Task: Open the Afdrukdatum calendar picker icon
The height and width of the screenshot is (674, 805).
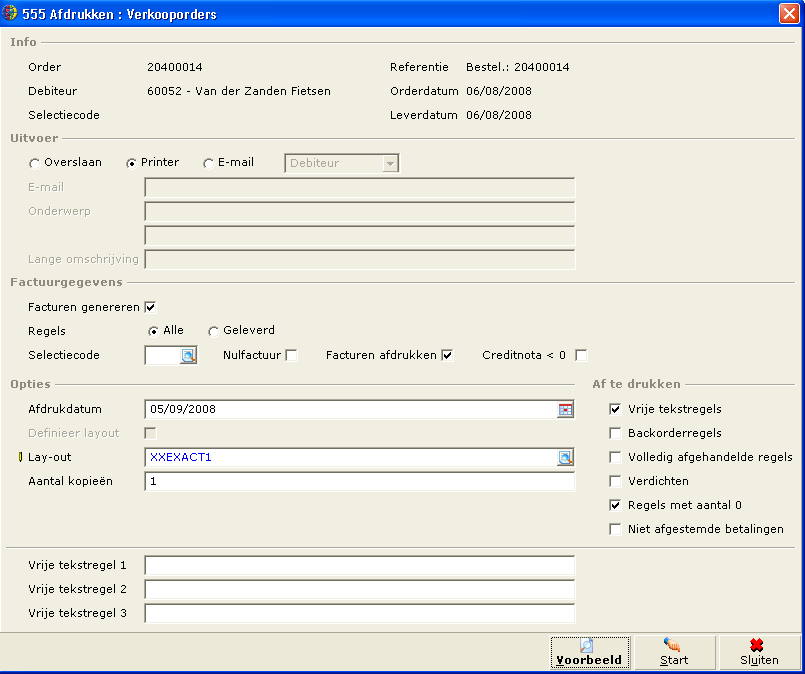Action: 565,409
